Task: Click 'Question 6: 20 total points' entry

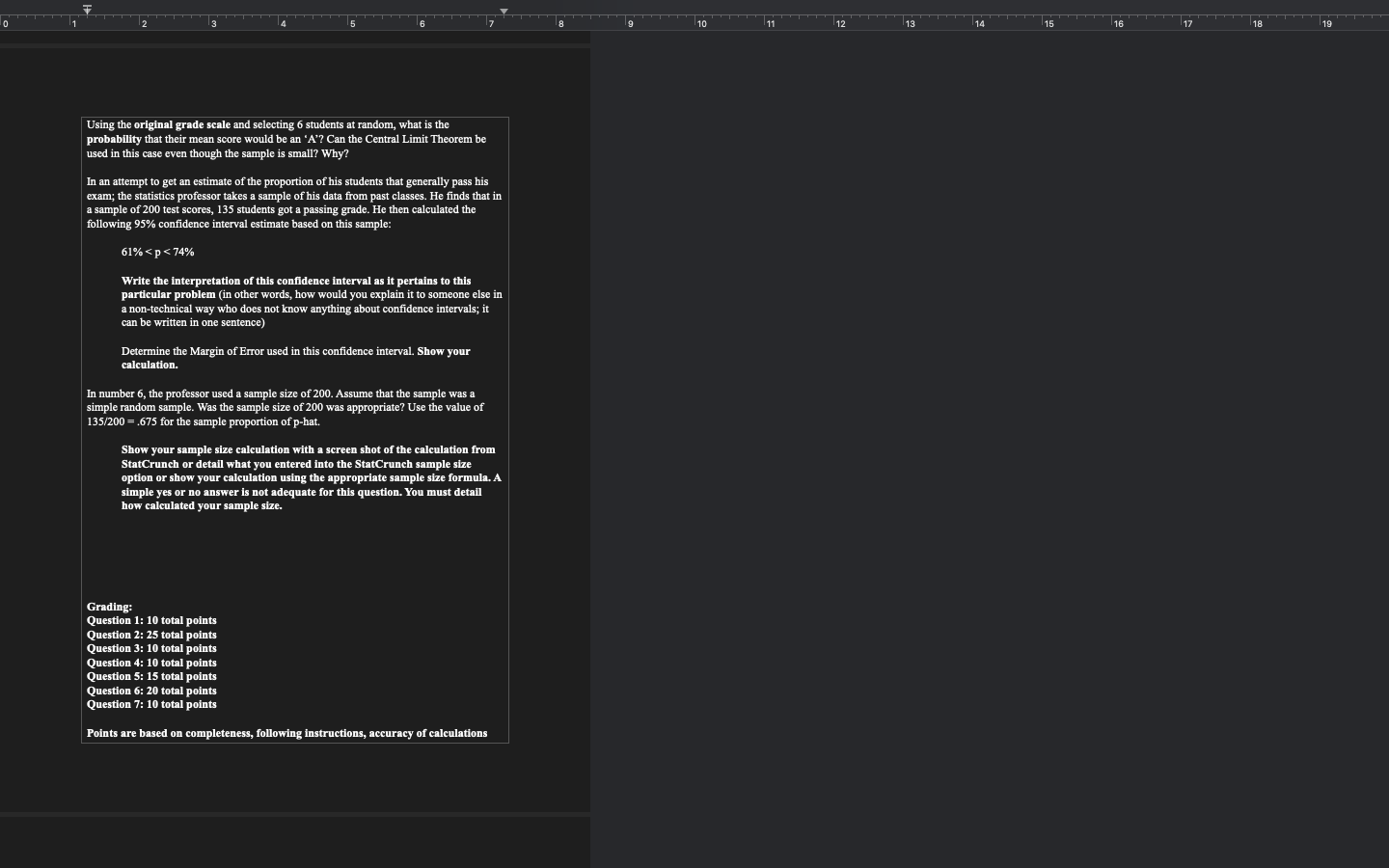Action: [x=151, y=691]
